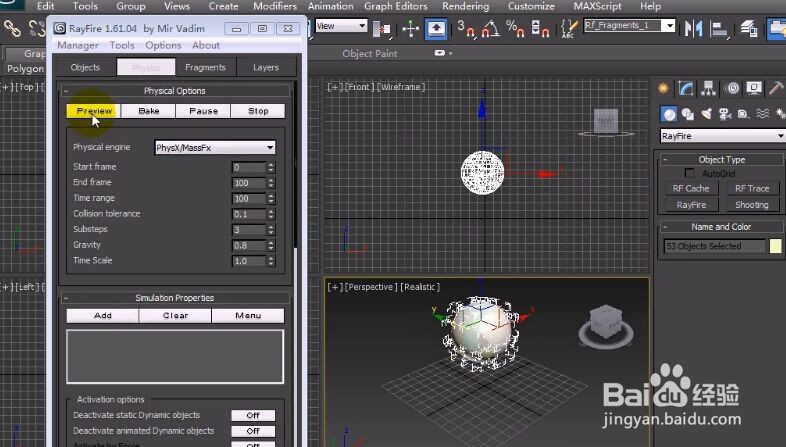Open the Rendering menu

click(465, 7)
